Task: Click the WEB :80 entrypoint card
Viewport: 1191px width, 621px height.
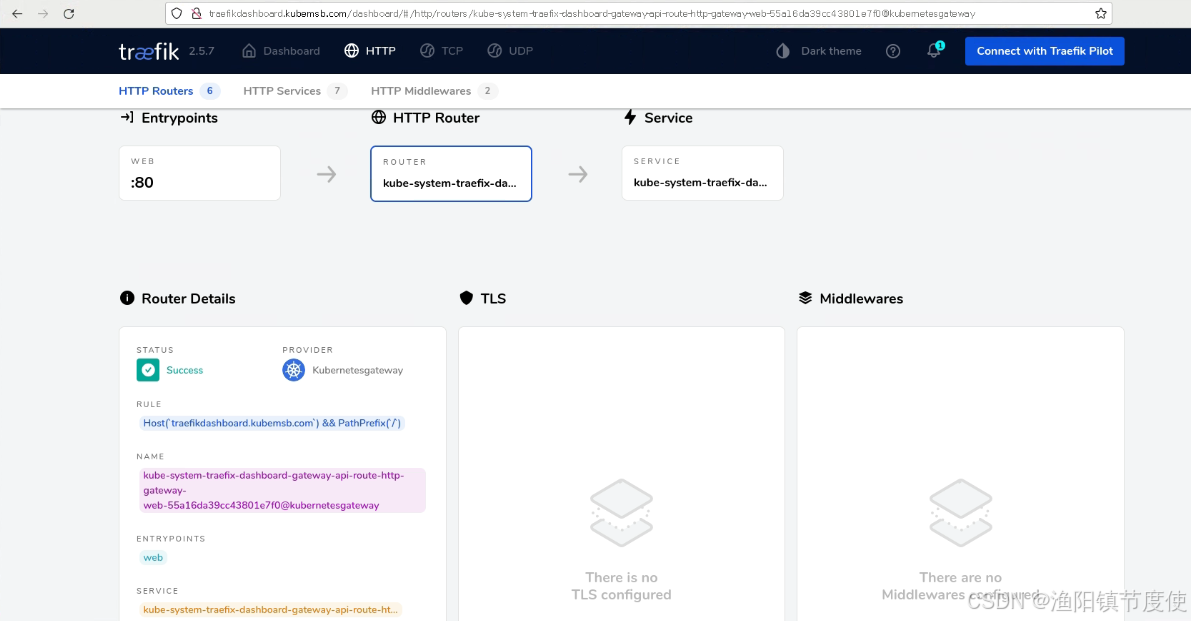Action: coord(200,173)
